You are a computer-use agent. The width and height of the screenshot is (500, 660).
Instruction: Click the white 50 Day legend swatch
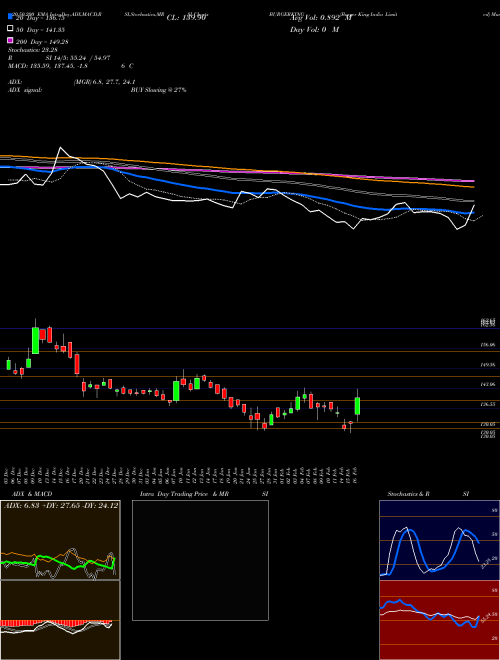(x=10, y=29)
